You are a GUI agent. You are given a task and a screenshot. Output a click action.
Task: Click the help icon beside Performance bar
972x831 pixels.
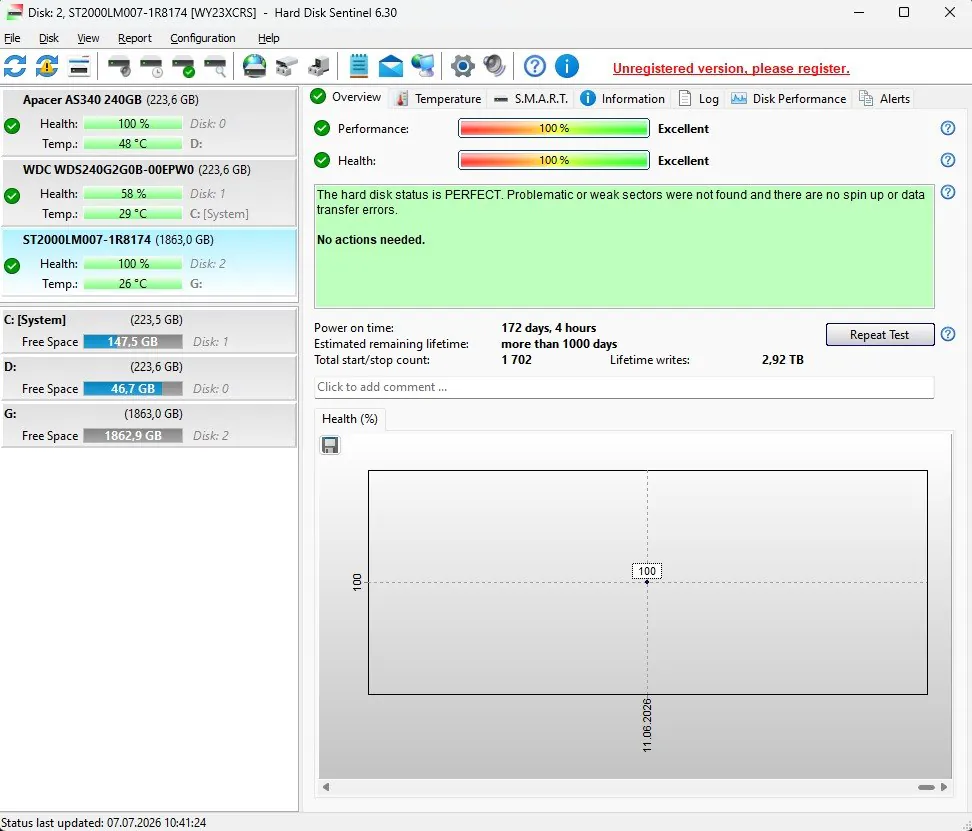click(x=947, y=128)
